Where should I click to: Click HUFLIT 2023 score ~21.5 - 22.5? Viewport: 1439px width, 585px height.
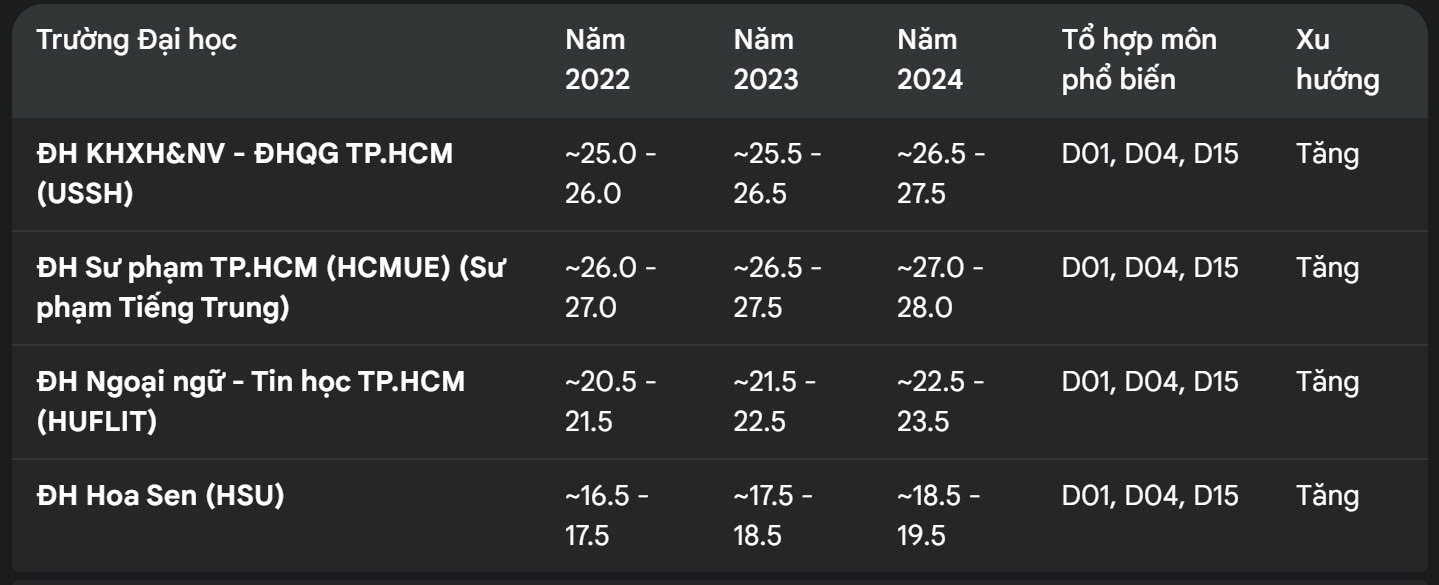[x=775, y=402]
